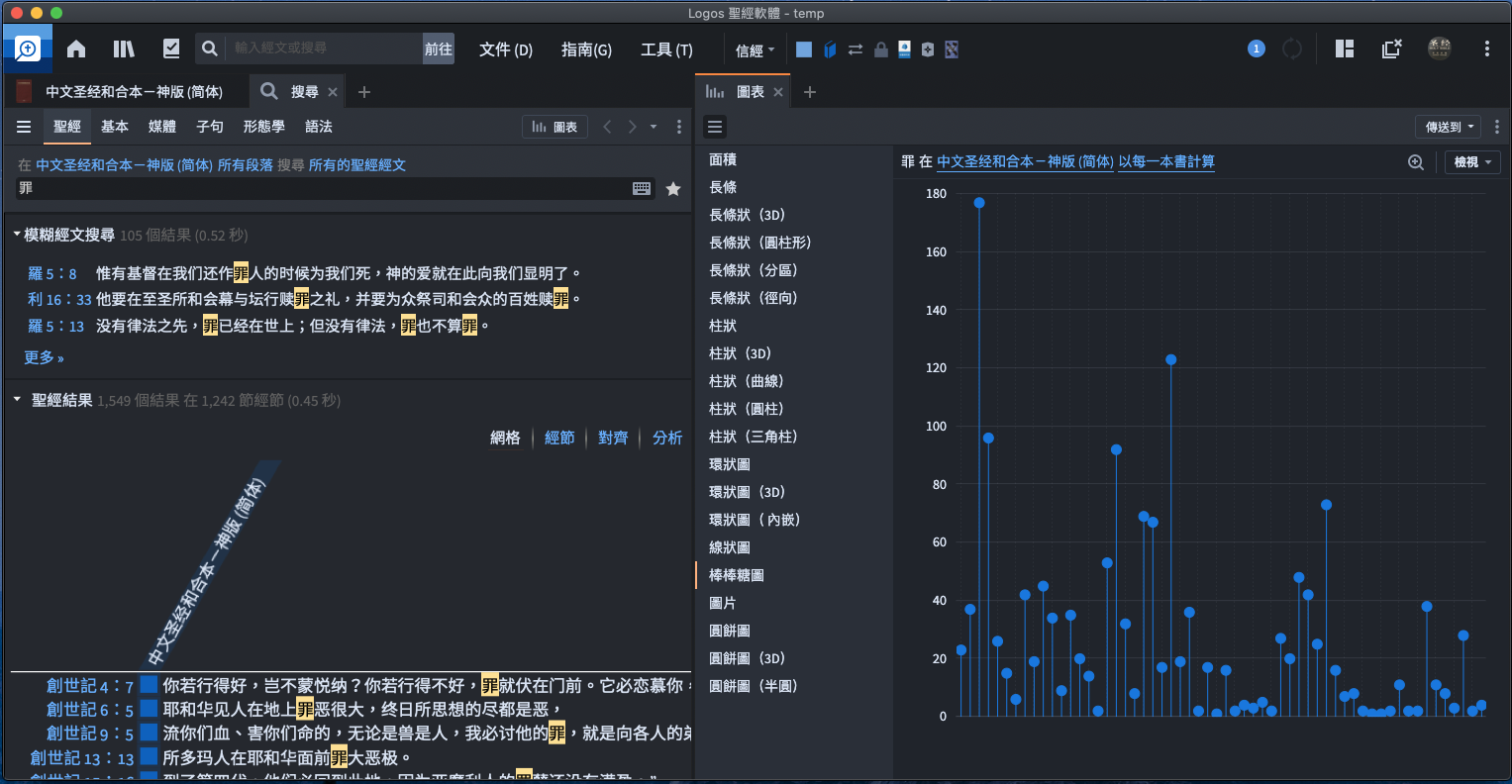Open the 信經 dropdown in the toolbar

pos(756,49)
